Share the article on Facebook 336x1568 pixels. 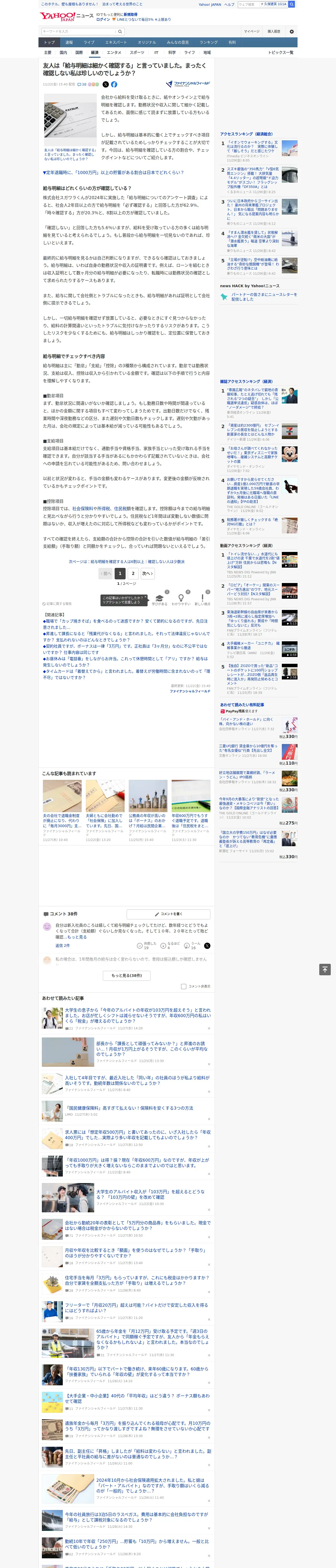click(x=114, y=85)
